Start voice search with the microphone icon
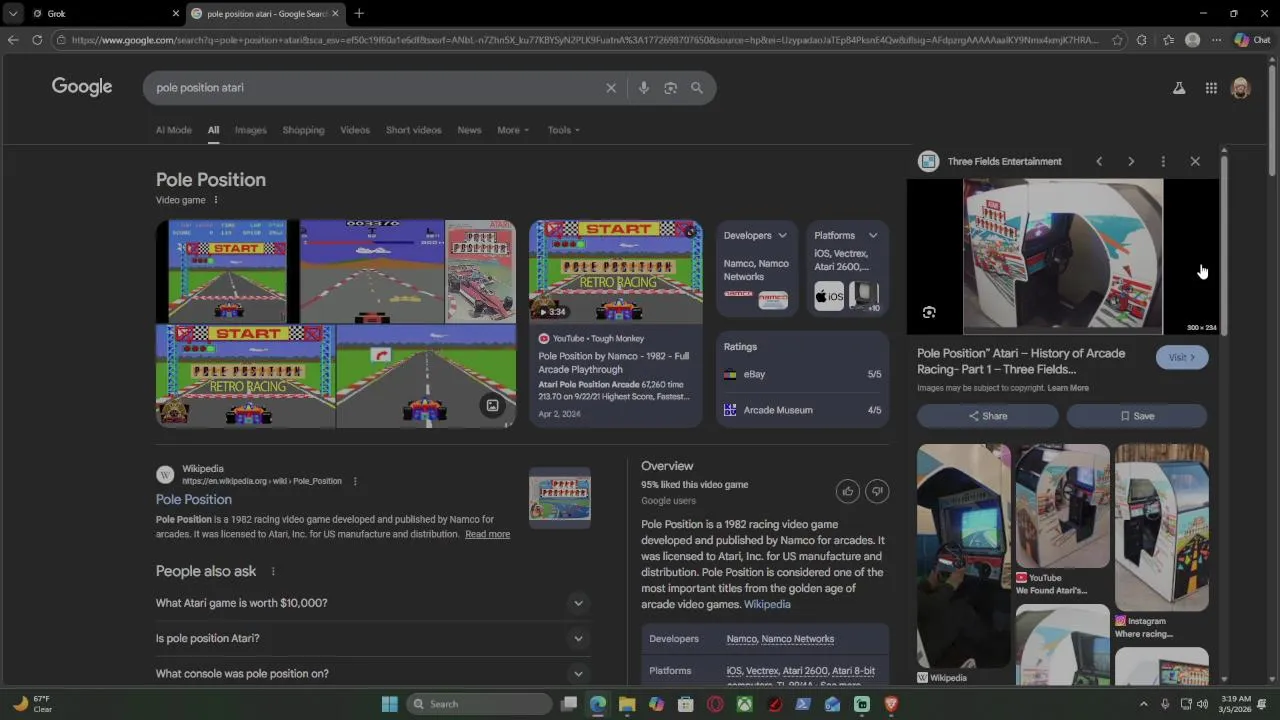The height and width of the screenshot is (720, 1280). point(644,88)
